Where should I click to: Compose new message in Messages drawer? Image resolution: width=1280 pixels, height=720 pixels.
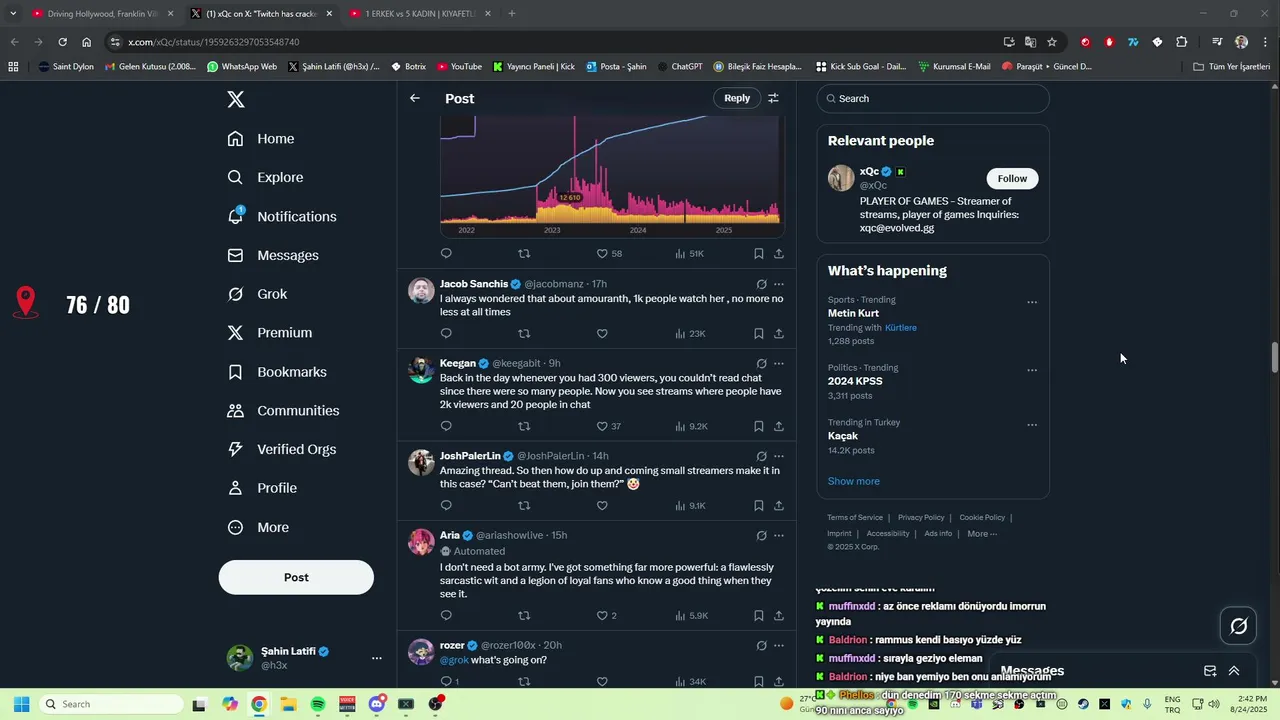(x=1210, y=671)
